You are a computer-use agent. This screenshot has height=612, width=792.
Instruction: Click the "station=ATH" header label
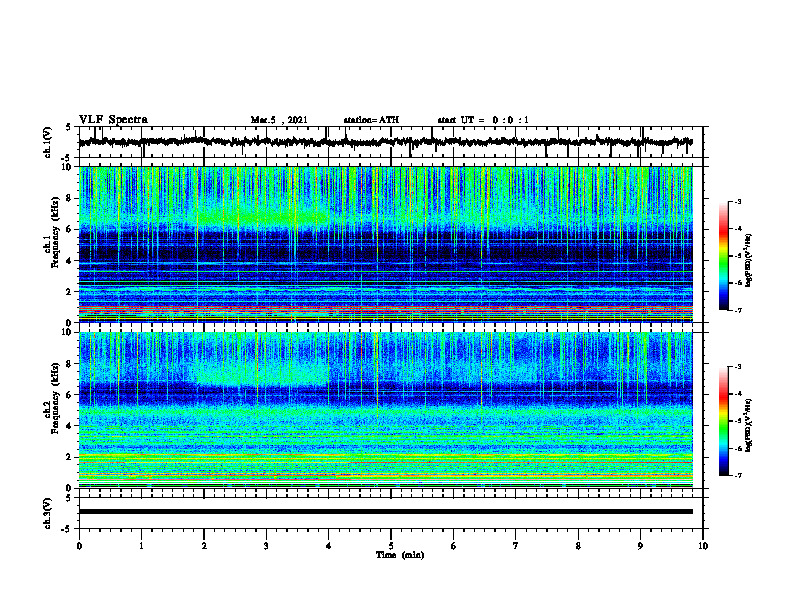coord(371,120)
